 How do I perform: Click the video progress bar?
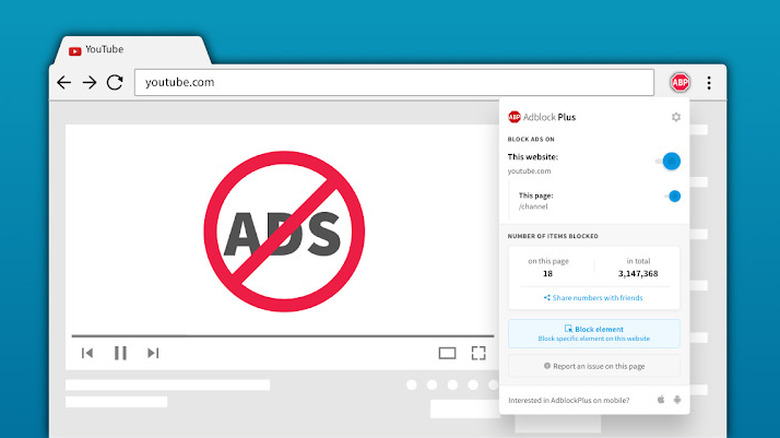coord(283,336)
